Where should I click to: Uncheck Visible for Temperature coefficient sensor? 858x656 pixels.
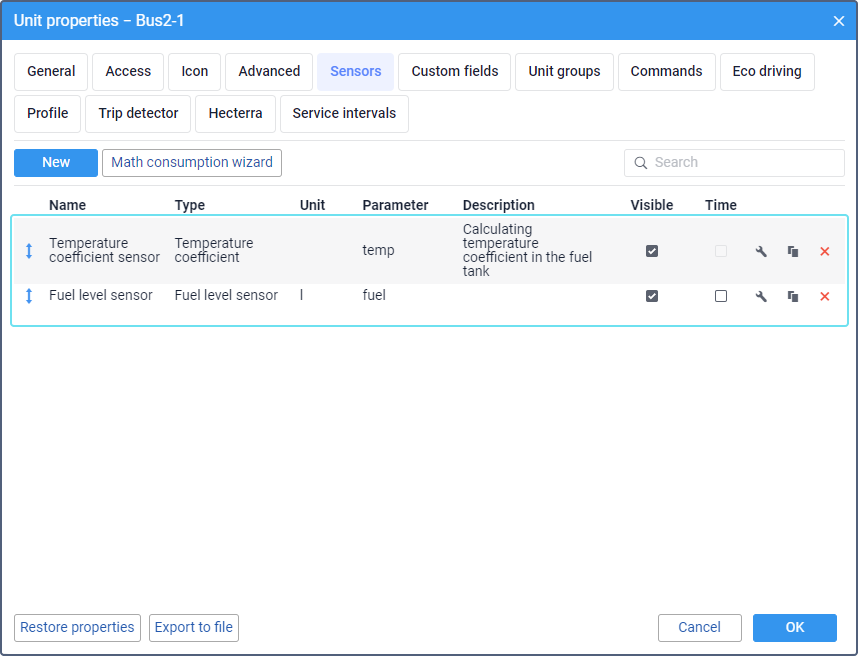(652, 251)
